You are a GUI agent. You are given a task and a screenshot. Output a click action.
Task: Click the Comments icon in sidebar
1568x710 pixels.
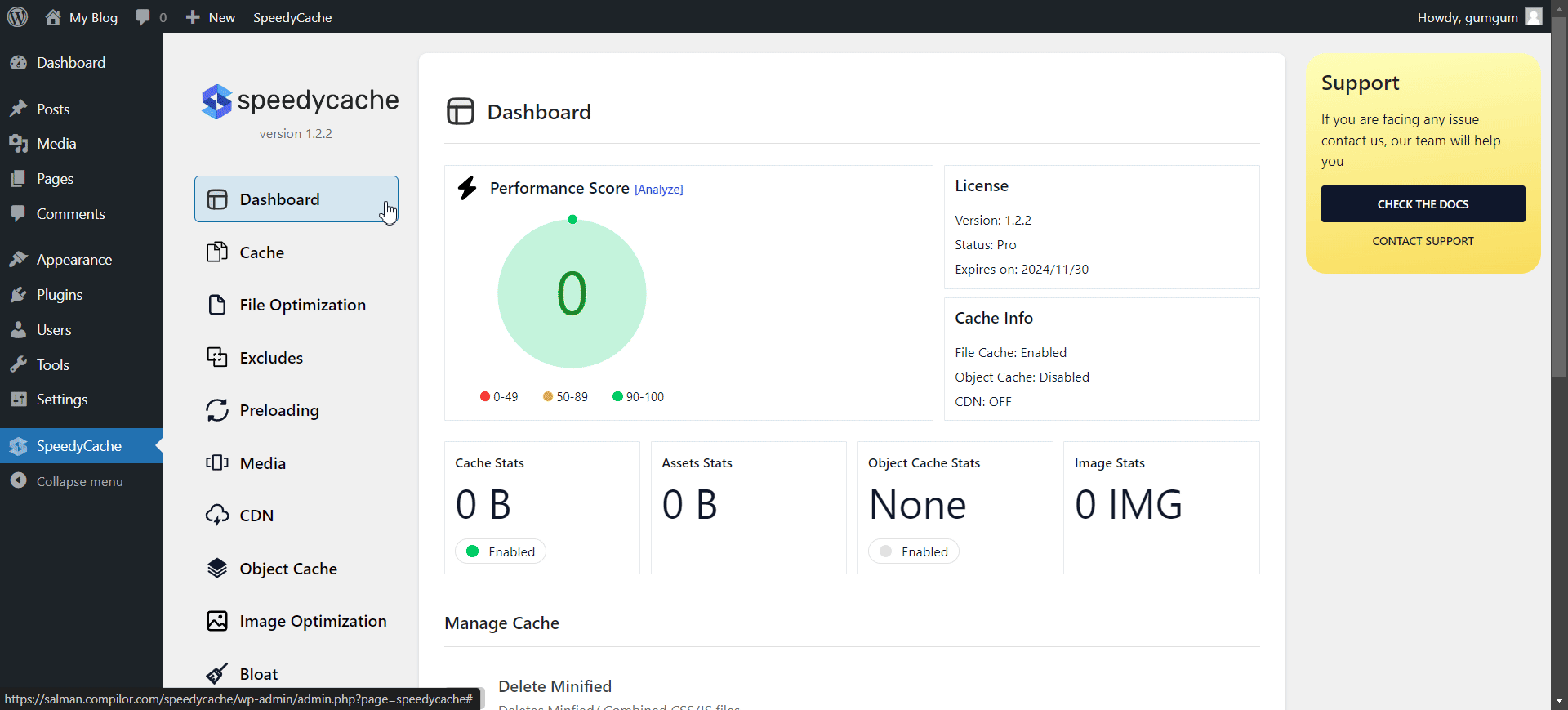[x=18, y=214]
